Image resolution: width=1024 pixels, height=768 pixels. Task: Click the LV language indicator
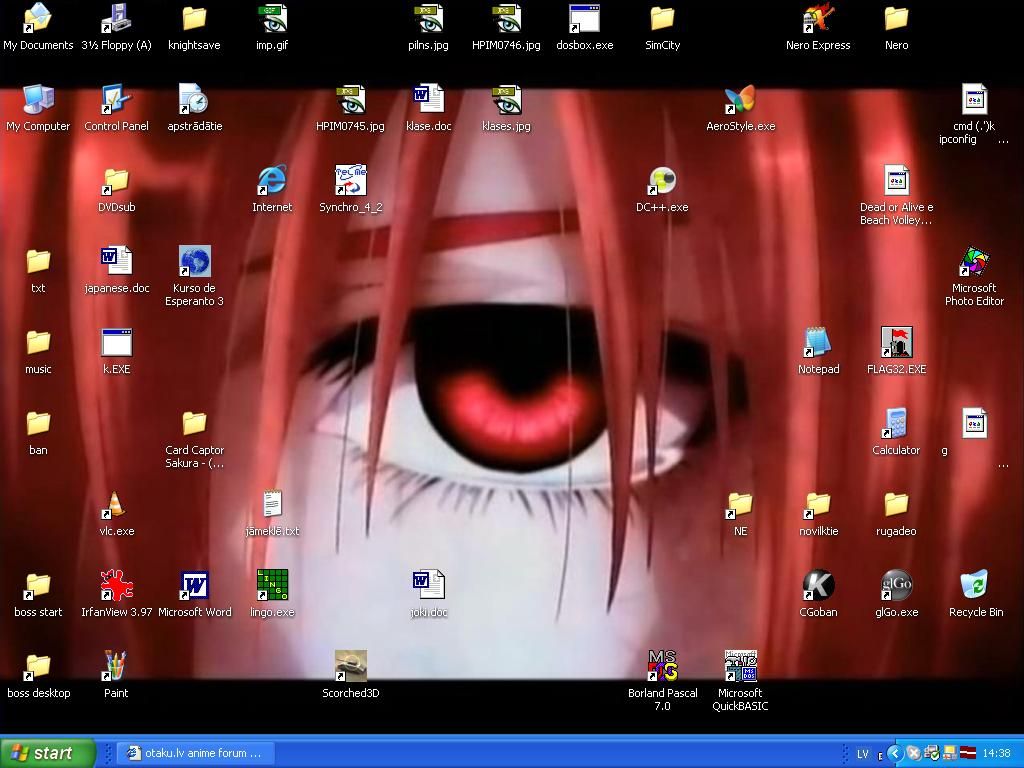tap(863, 754)
